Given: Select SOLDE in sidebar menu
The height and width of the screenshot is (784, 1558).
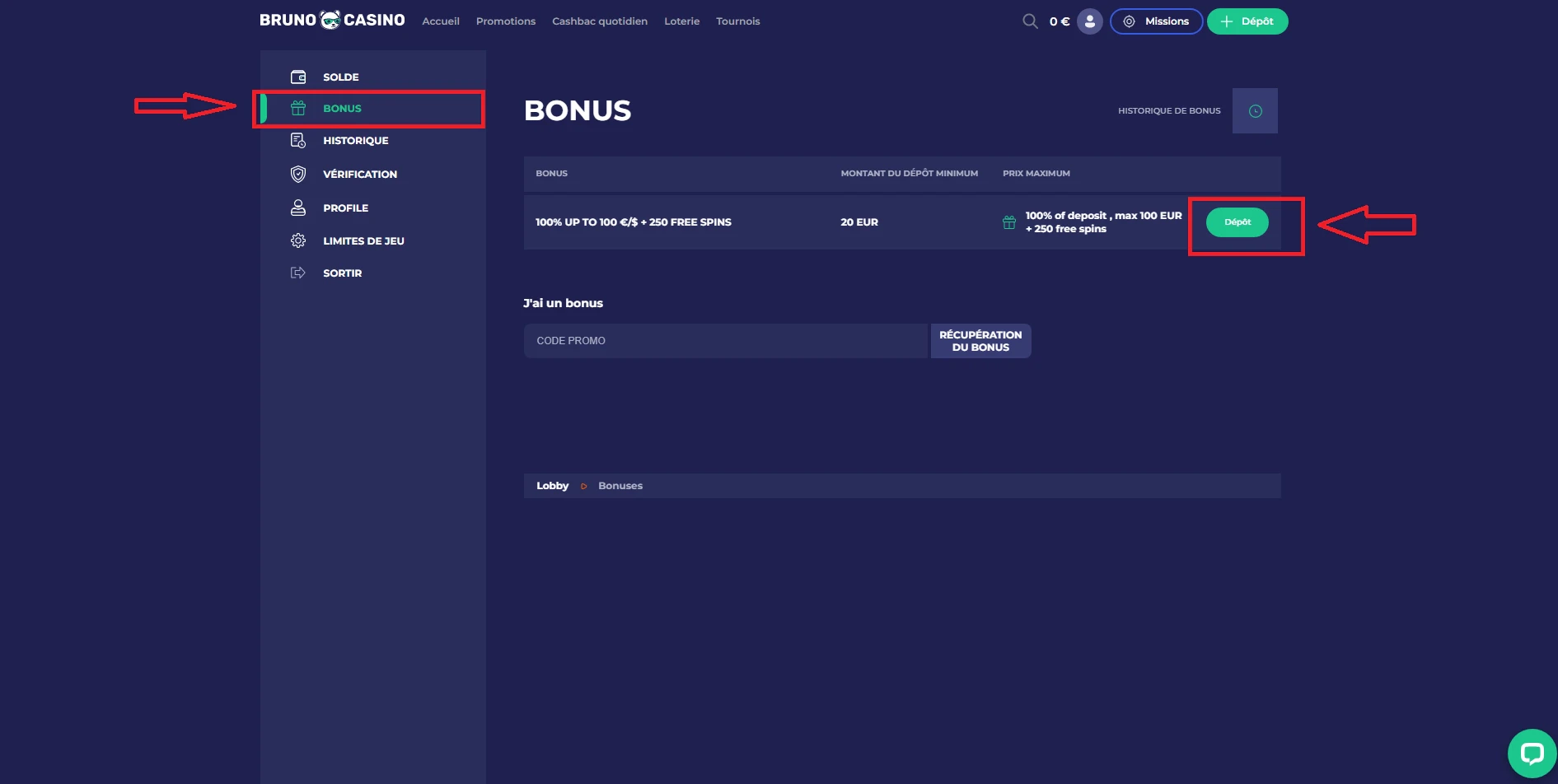Looking at the screenshot, I should (341, 77).
